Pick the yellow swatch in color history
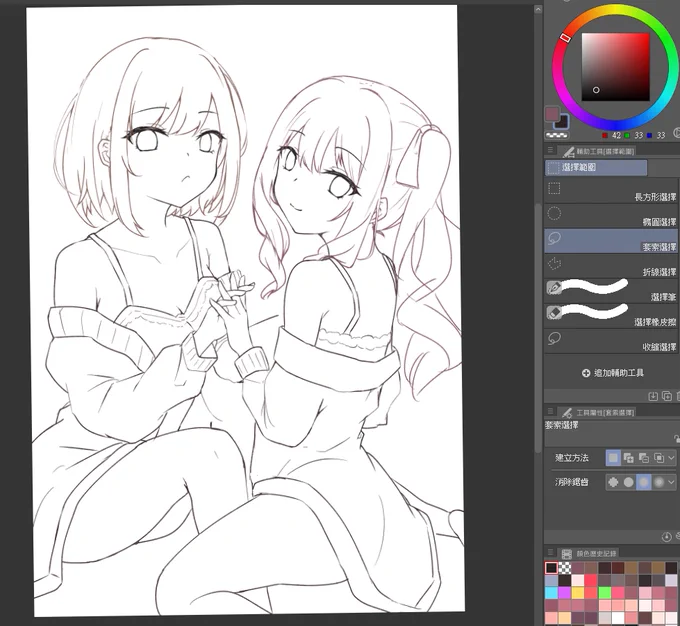The width and height of the screenshot is (680, 626). (x=578, y=593)
